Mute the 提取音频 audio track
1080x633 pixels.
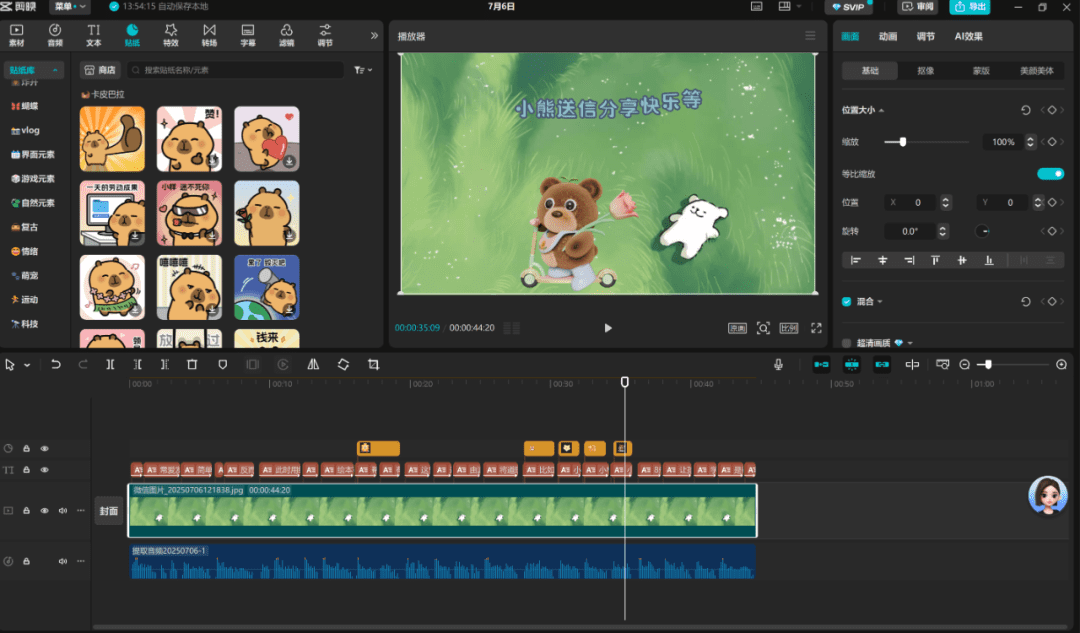point(63,561)
